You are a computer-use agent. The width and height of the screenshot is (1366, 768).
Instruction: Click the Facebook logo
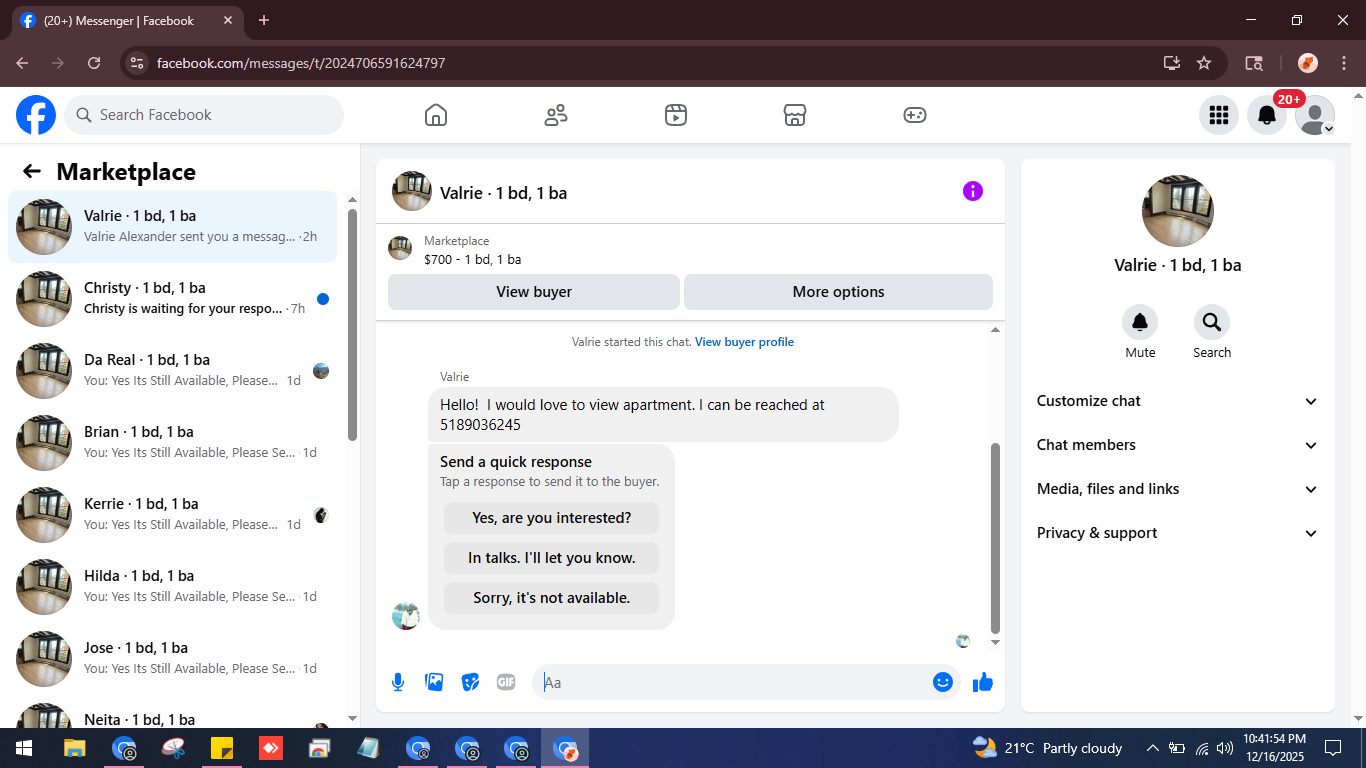tap(36, 115)
